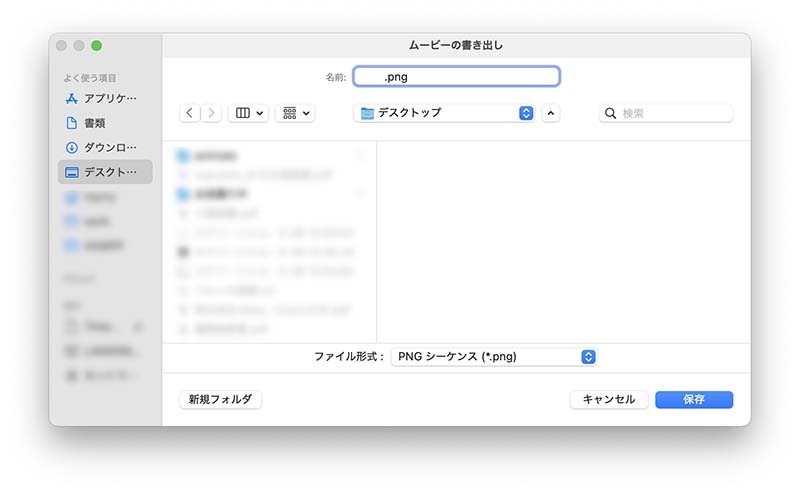Click the desktop folder icon in the location popup
The image size is (800, 491).
[x=367, y=113]
